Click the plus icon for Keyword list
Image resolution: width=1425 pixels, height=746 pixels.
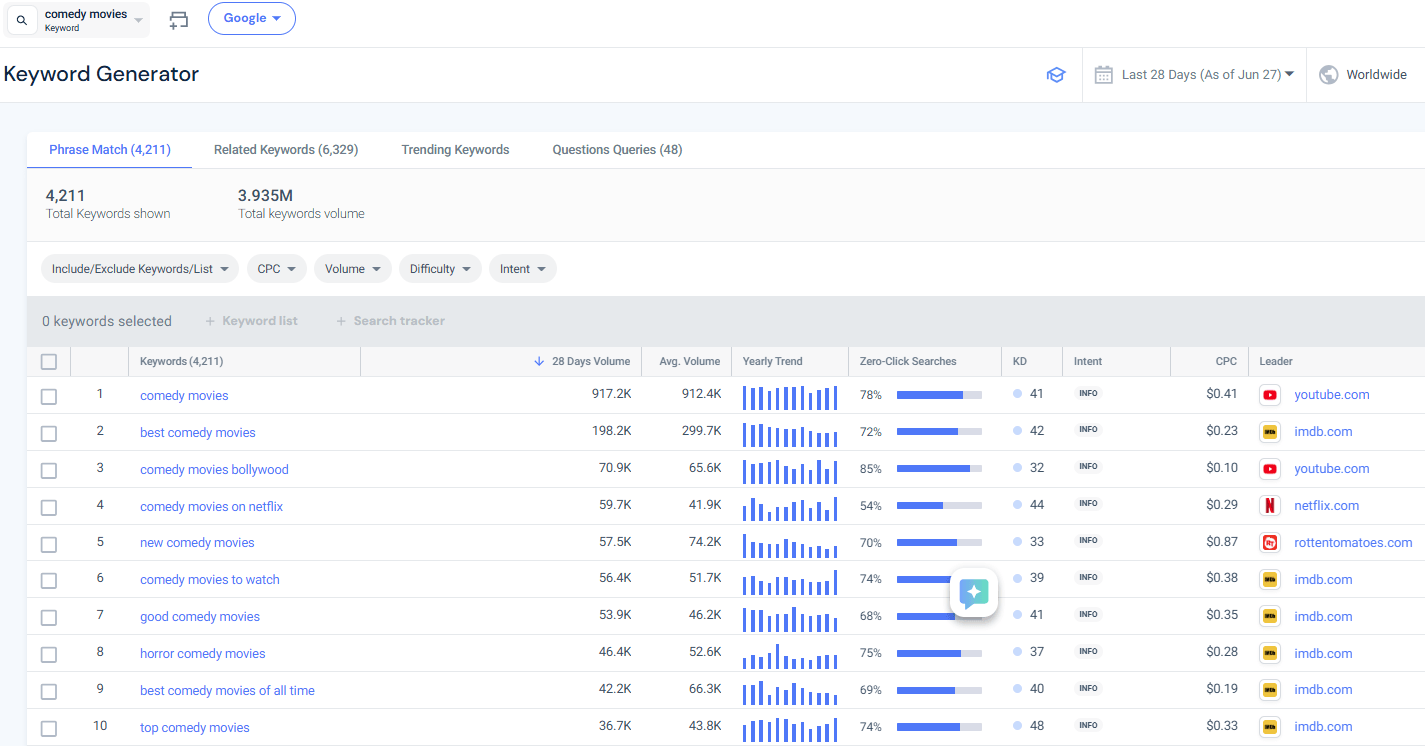pyautogui.click(x=210, y=321)
